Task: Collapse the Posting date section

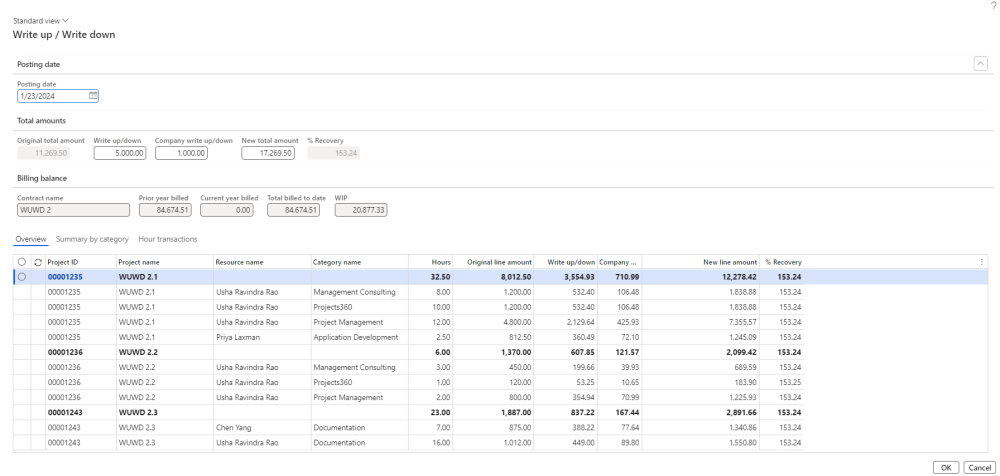Action: coord(981,63)
